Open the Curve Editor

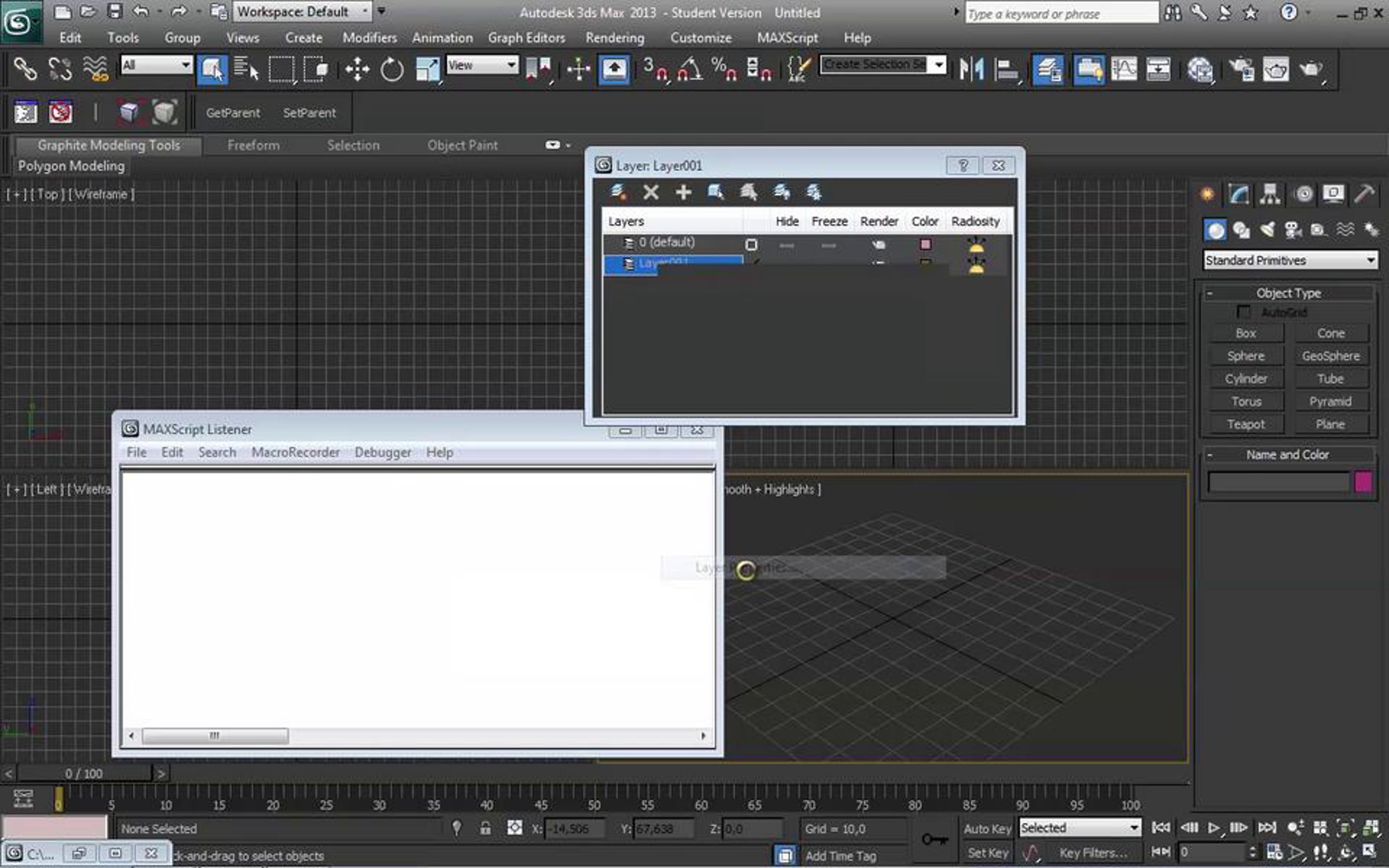1123,69
